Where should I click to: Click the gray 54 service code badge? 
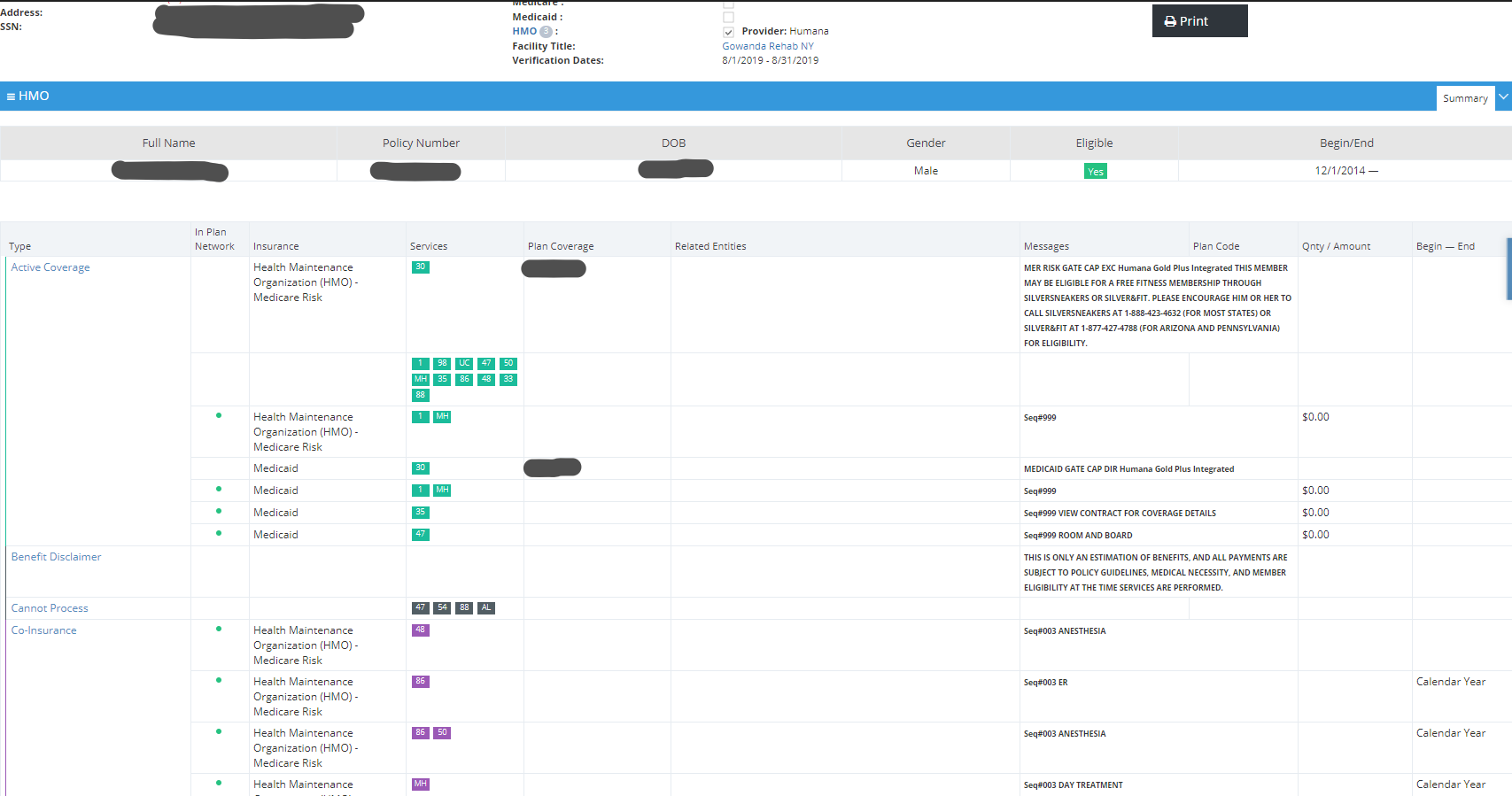(442, 607)
